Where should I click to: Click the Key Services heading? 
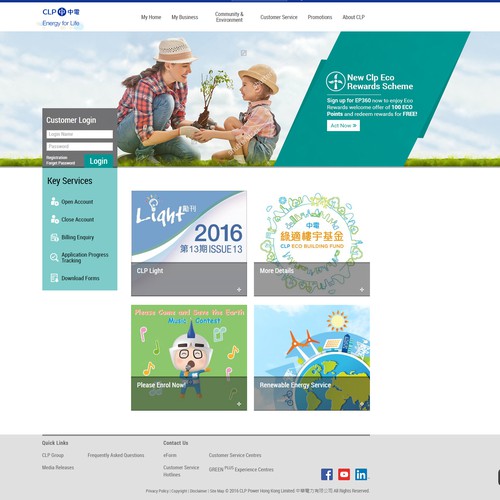[70, 181]
